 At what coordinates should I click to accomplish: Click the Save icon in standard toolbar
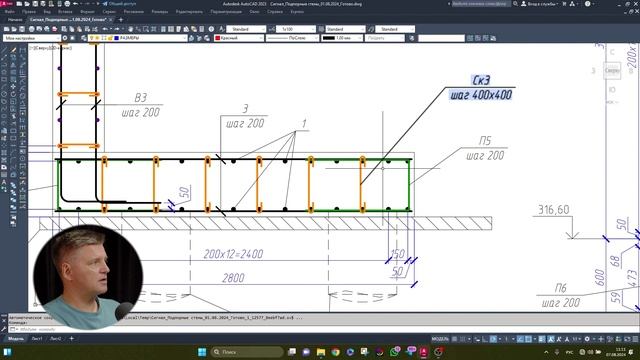(22, 29)
